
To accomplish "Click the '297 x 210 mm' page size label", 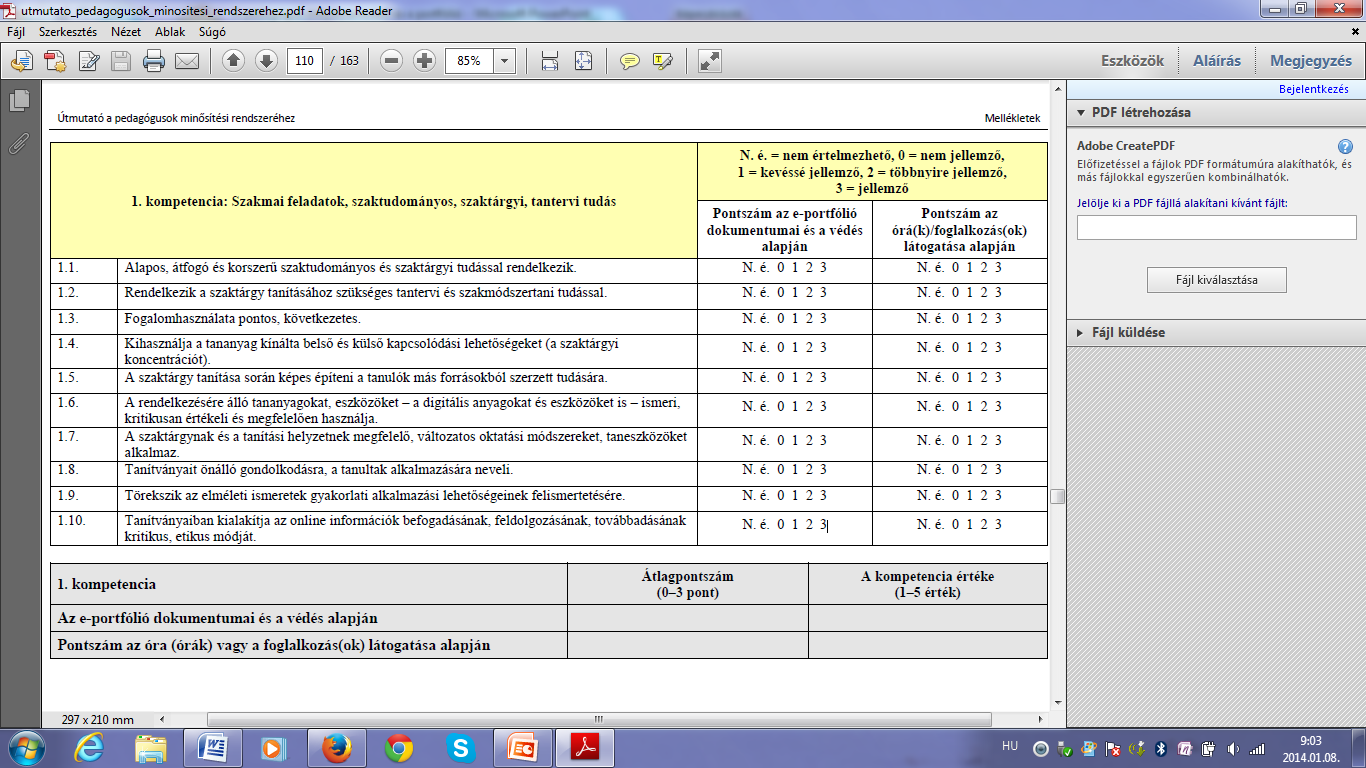I will (97, 719).
